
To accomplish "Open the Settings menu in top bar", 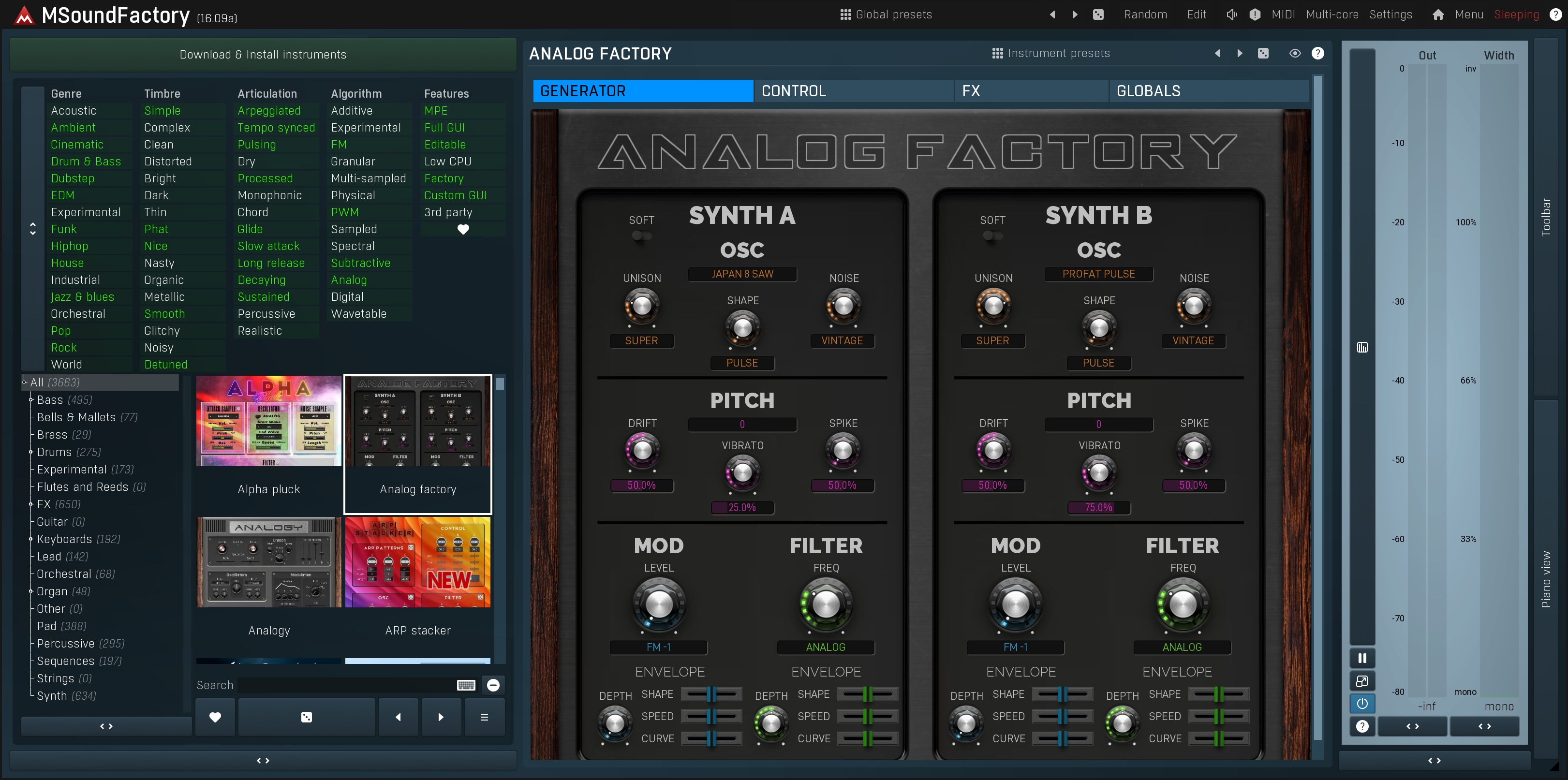I will pyautogui.click(x=1390, y=15).
